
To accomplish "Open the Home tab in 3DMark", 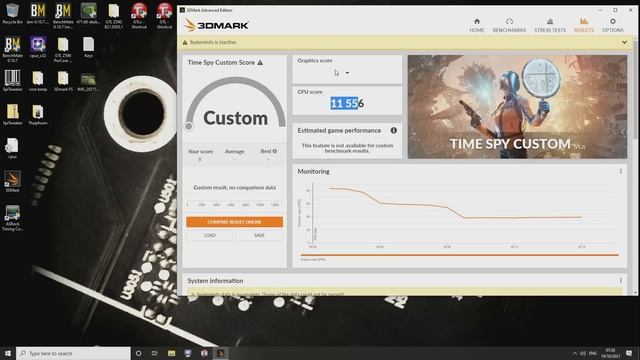I will pyautogui.click(x=476, y=25).
